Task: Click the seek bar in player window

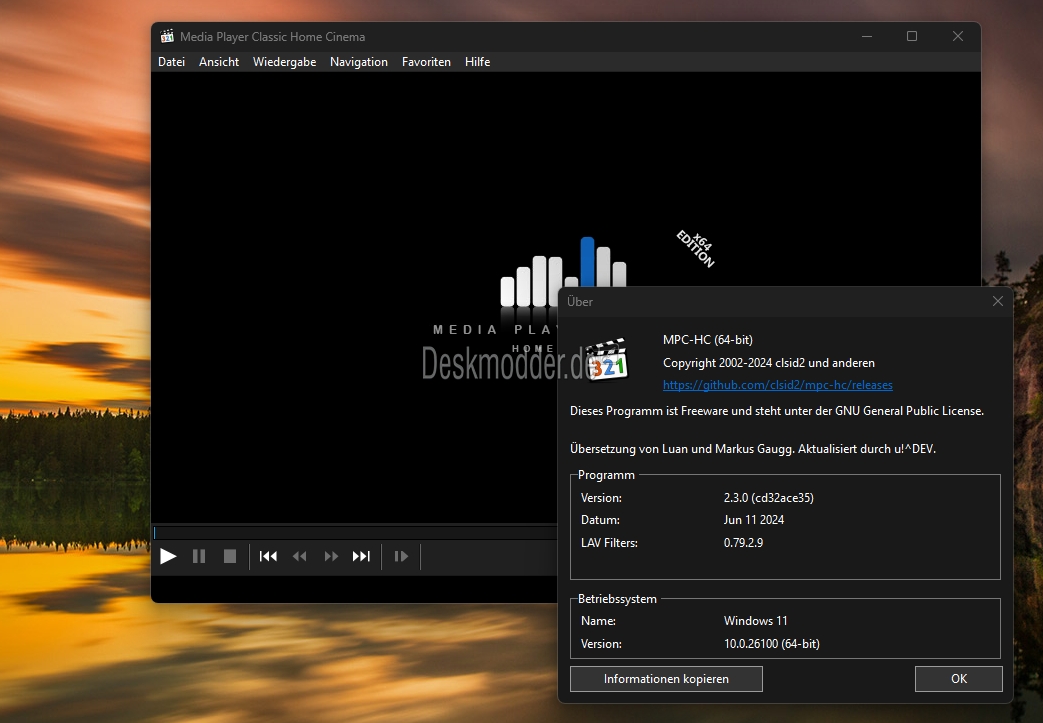Action: (355, 532)
